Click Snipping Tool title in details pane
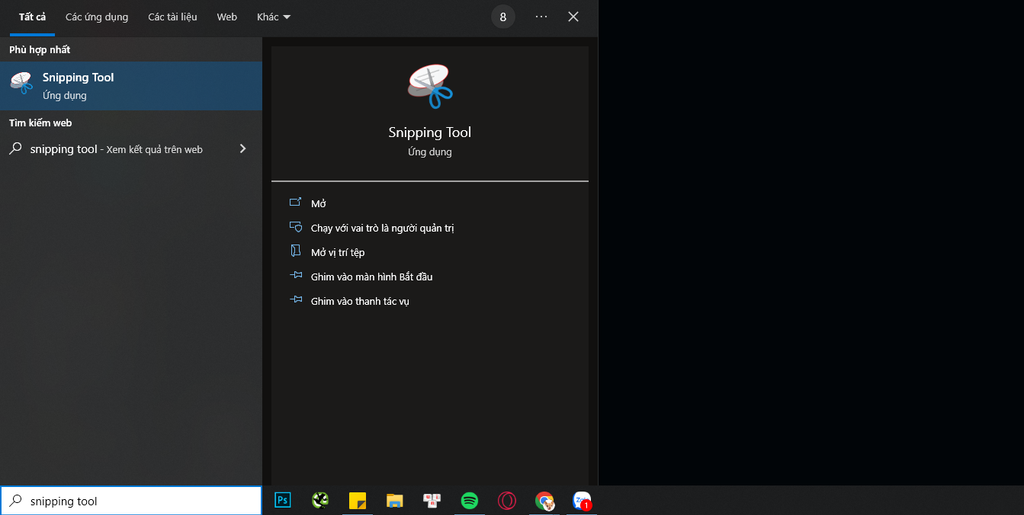1024x515 pixels. pyautogui.click(x=430, y=132)
